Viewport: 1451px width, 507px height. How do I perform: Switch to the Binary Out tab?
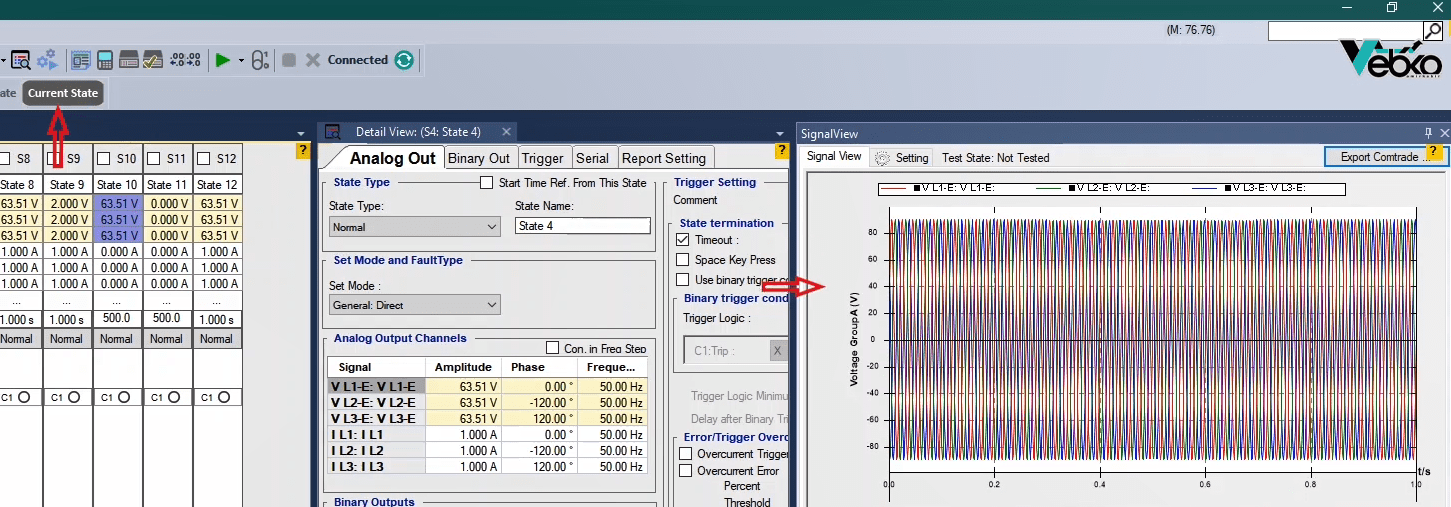pos(478,158)
